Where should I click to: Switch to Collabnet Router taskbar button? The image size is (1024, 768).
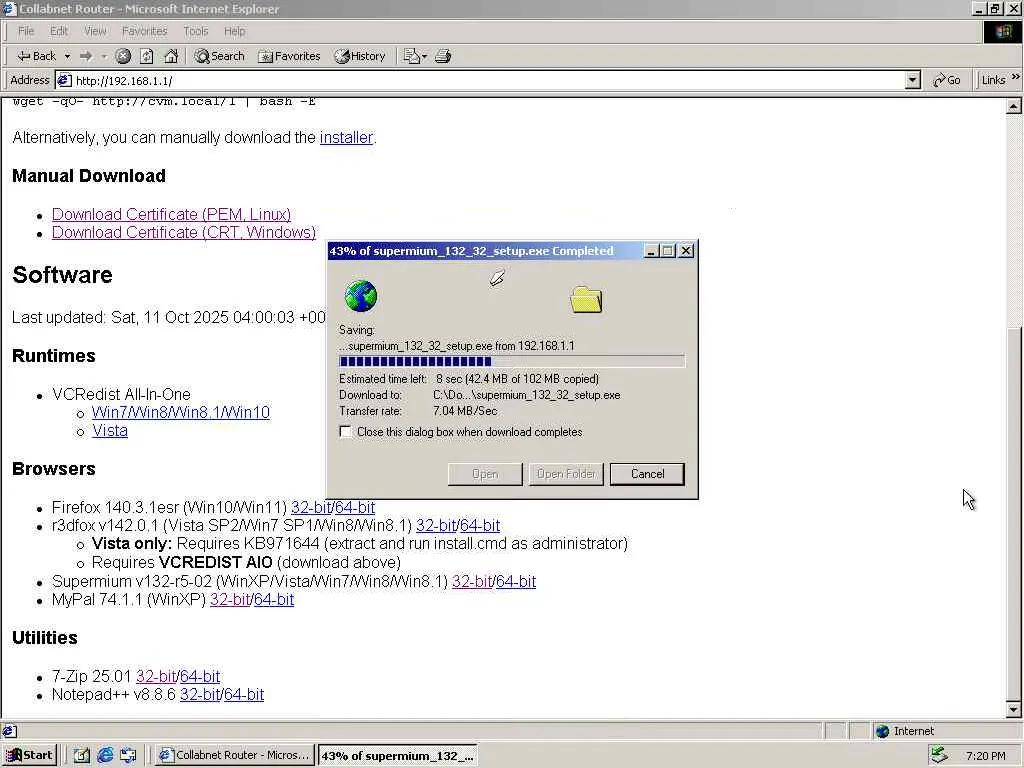(x=235, y=756)
